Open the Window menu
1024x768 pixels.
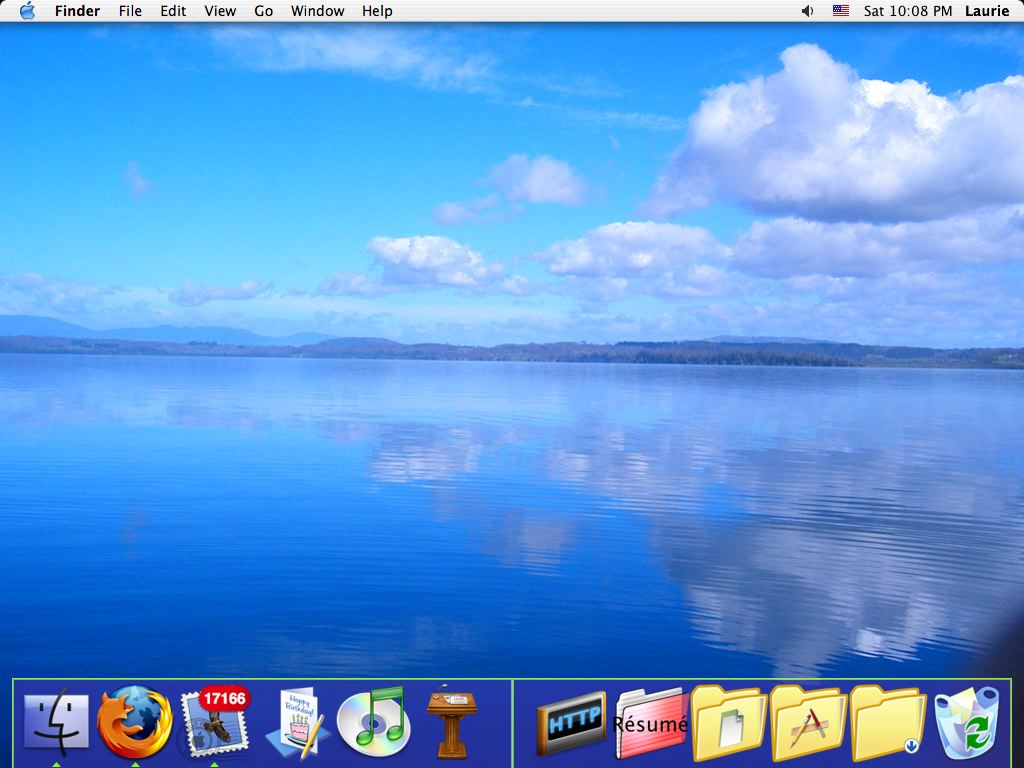coord(317,11)
